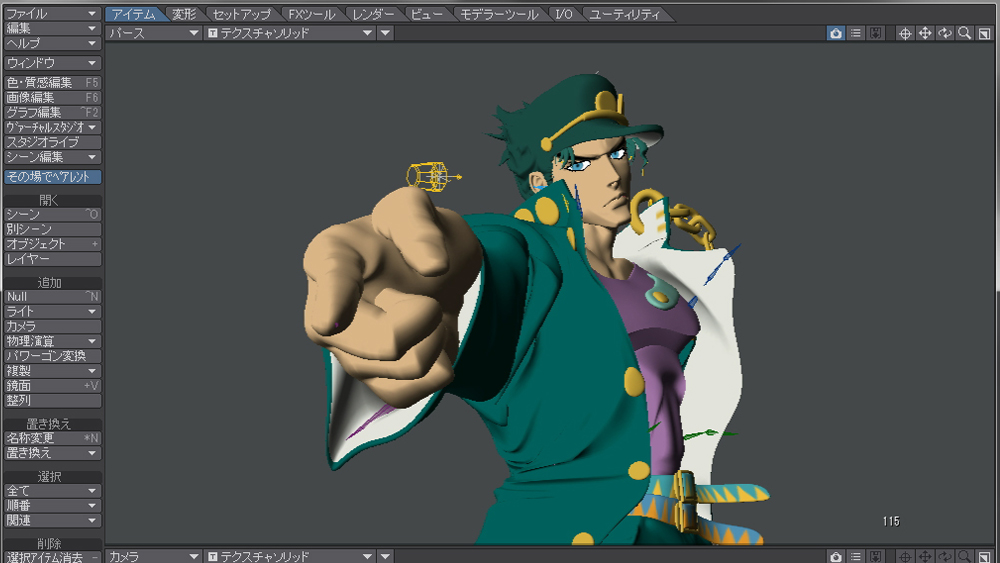Open the モデラーツール tab
Screen dimensions: 1000x563
pos(499,14)
